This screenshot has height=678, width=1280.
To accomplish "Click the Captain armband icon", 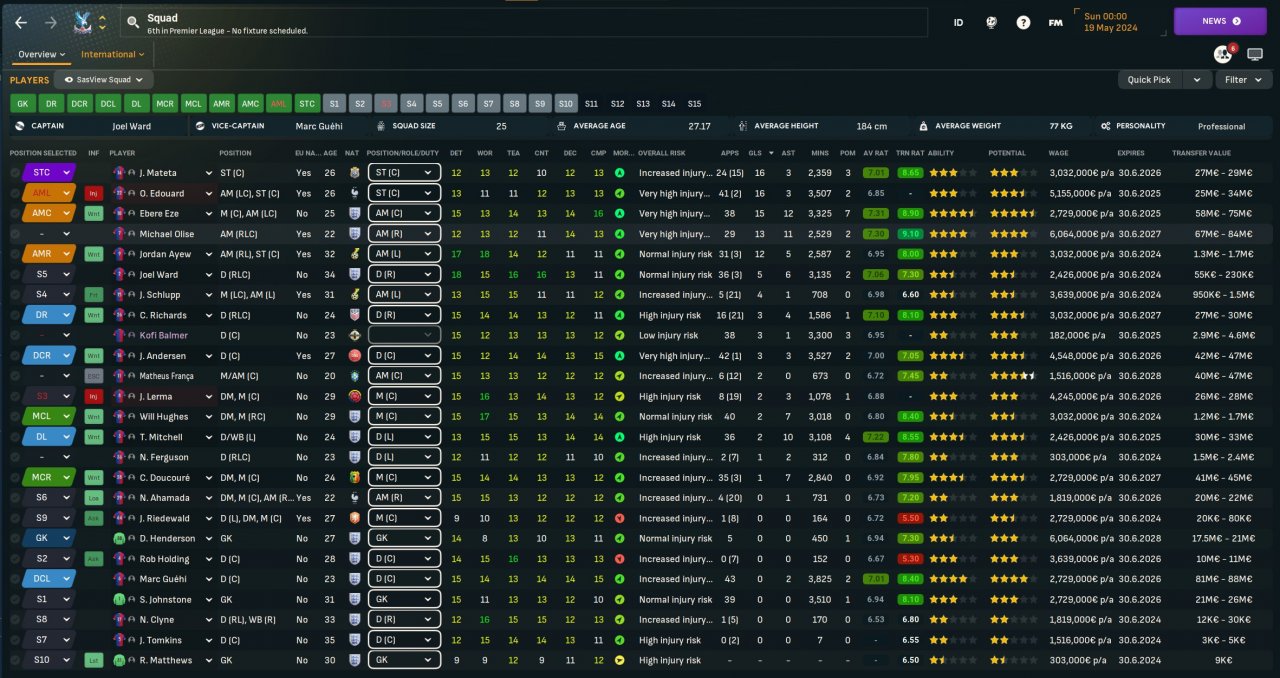I will [x=20, y=126].
